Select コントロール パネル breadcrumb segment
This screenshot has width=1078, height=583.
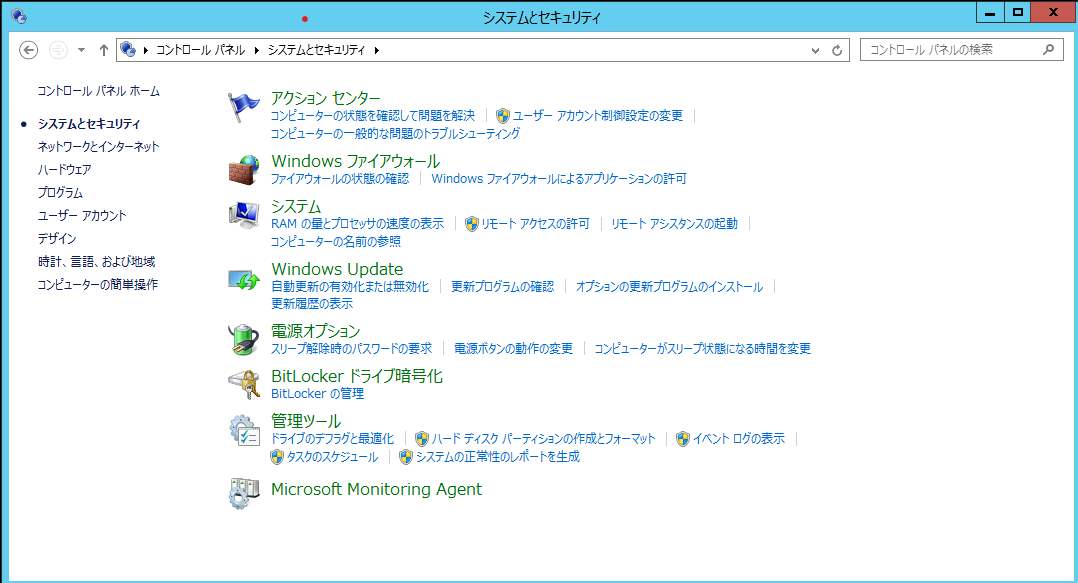tap(200, 50)
